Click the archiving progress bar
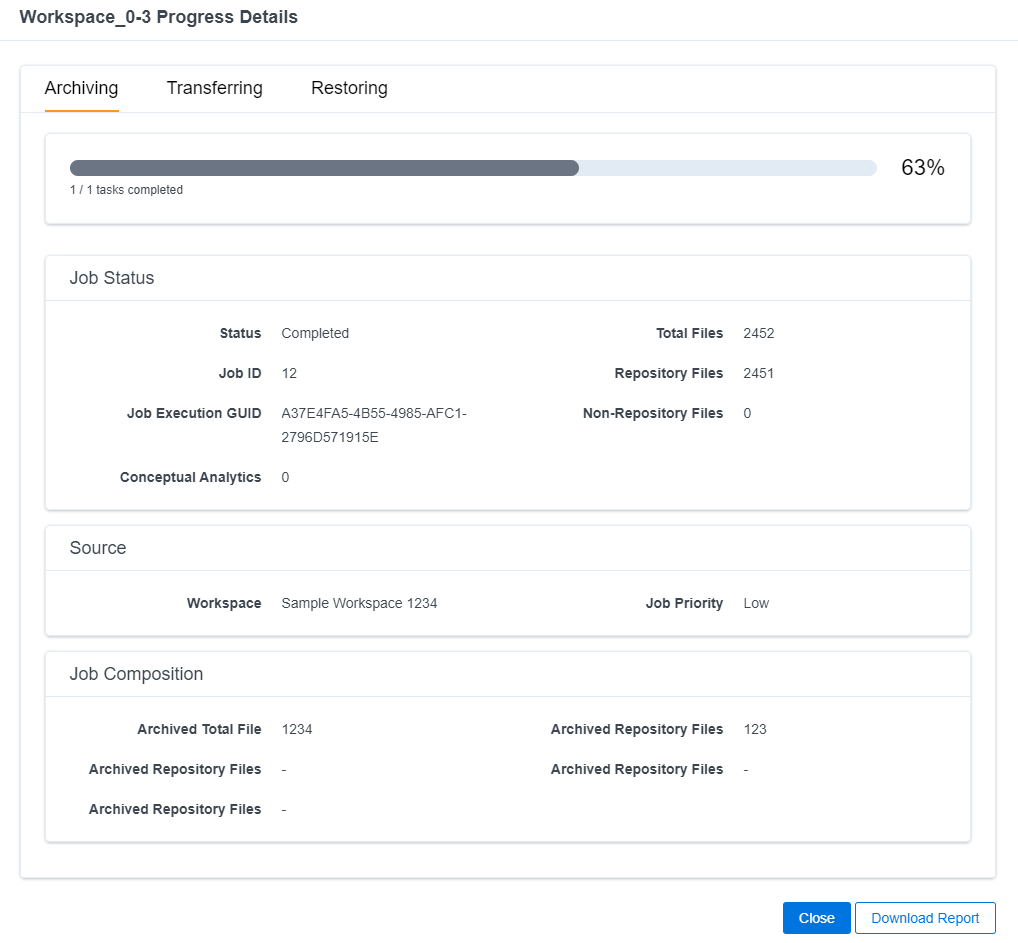The width and height of the screenshot is (1018, 943). pyautogui.click(x=473, y=168)
